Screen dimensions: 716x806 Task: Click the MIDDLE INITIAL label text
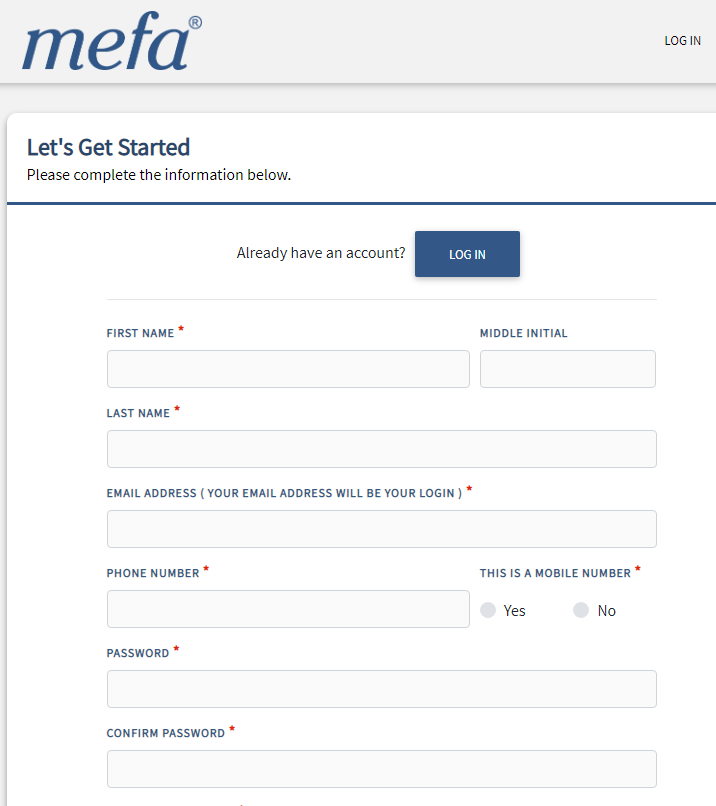pos(523,333)
